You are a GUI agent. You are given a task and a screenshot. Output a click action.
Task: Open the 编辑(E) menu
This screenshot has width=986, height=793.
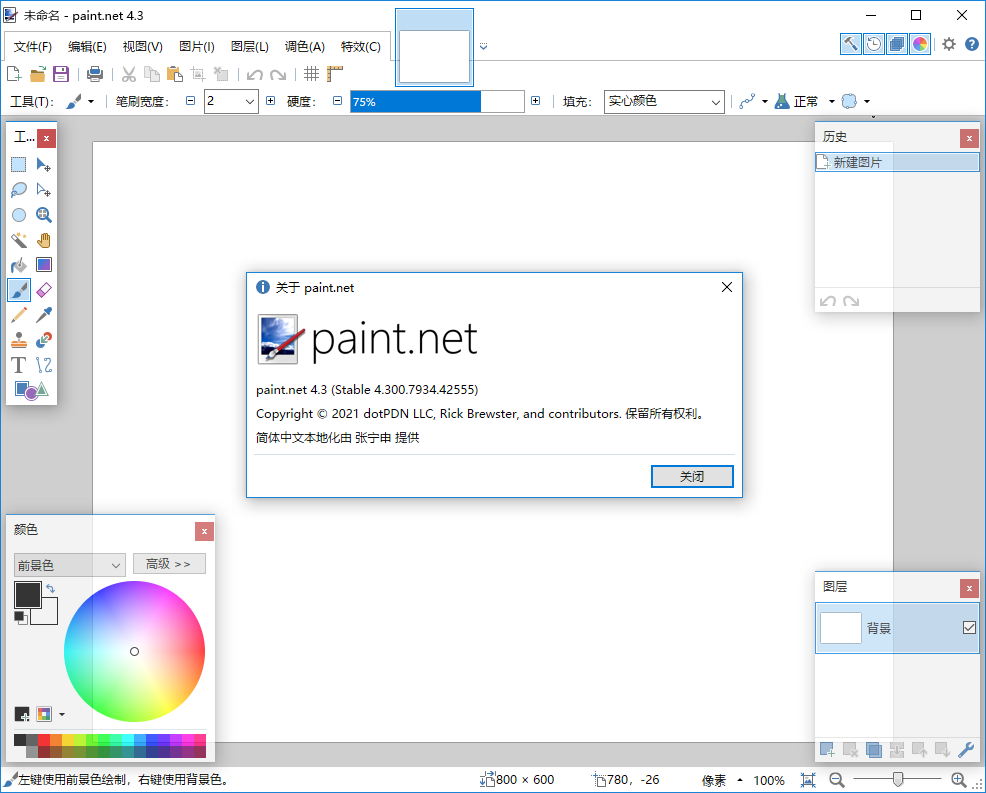click(x=87, y=47)
